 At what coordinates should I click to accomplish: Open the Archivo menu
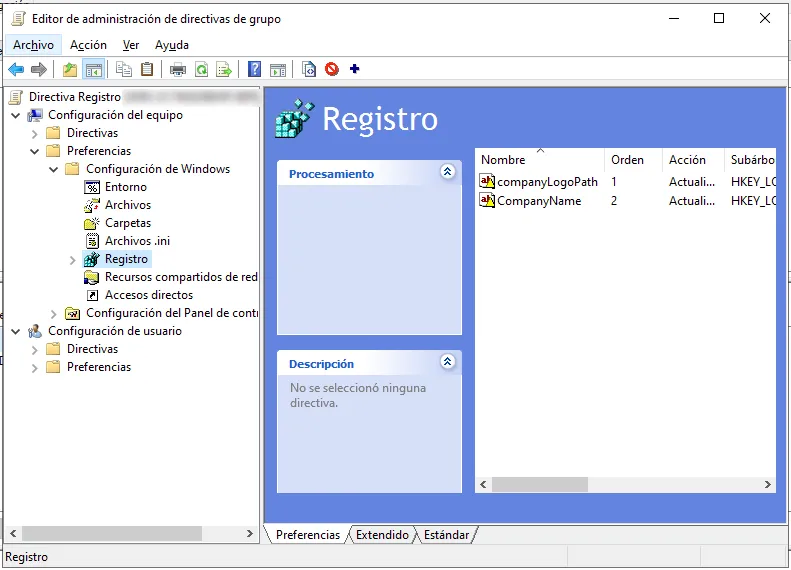click(33, 45)
